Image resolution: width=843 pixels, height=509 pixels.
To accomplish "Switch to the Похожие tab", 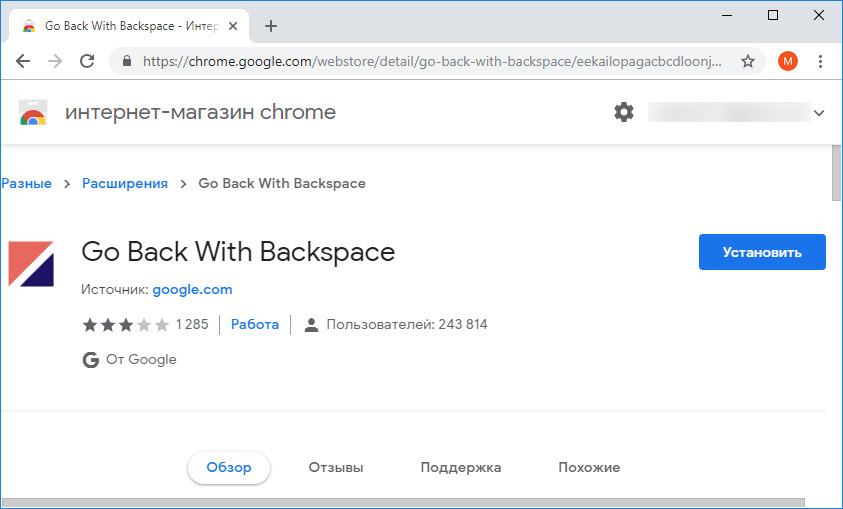I will click(589, 467).
